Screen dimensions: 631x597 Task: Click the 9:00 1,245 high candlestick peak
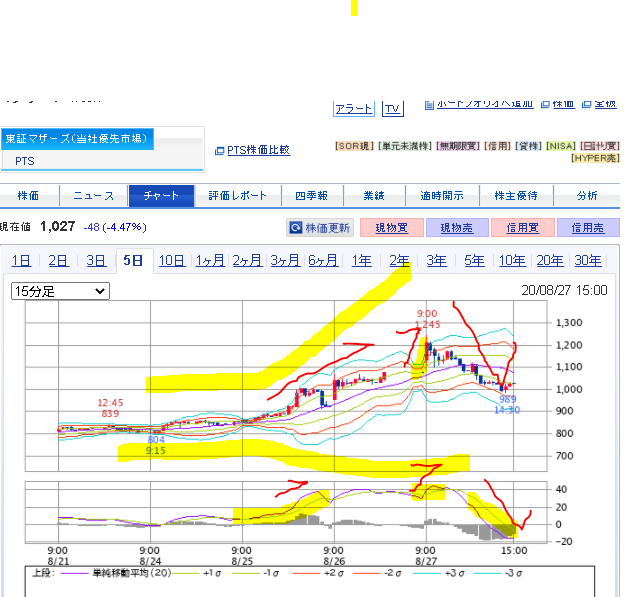[427, 343]
